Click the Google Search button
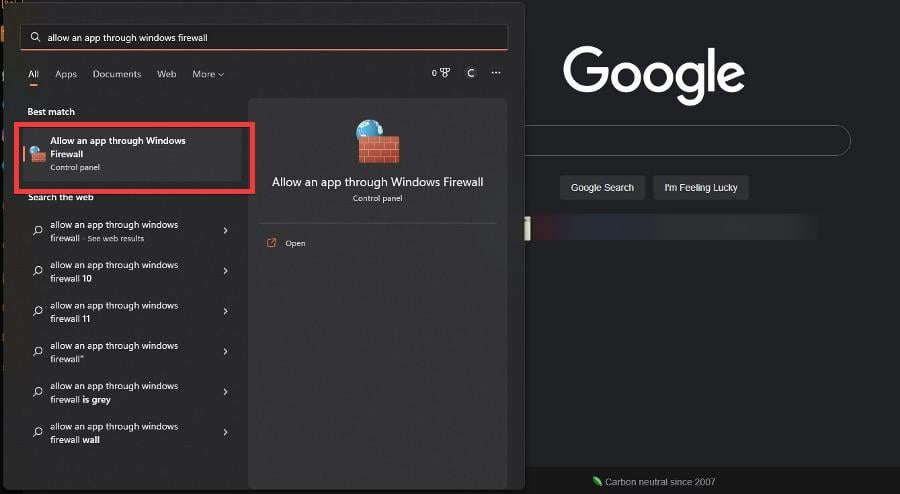This screenshot has width=900, height=494. [x=602, y=188]
